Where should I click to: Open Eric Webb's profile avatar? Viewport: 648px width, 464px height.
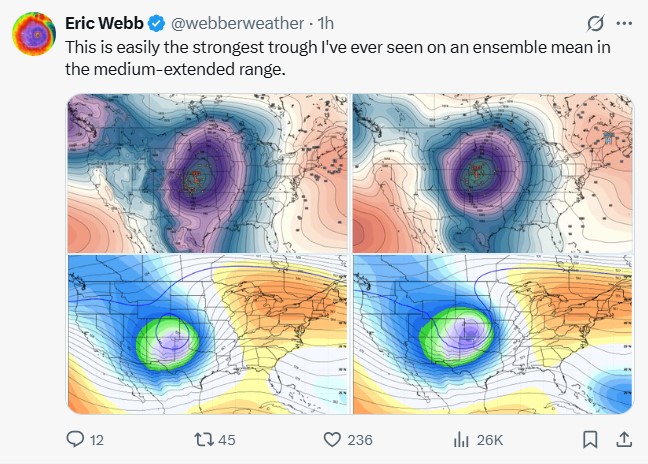point(34,34)
